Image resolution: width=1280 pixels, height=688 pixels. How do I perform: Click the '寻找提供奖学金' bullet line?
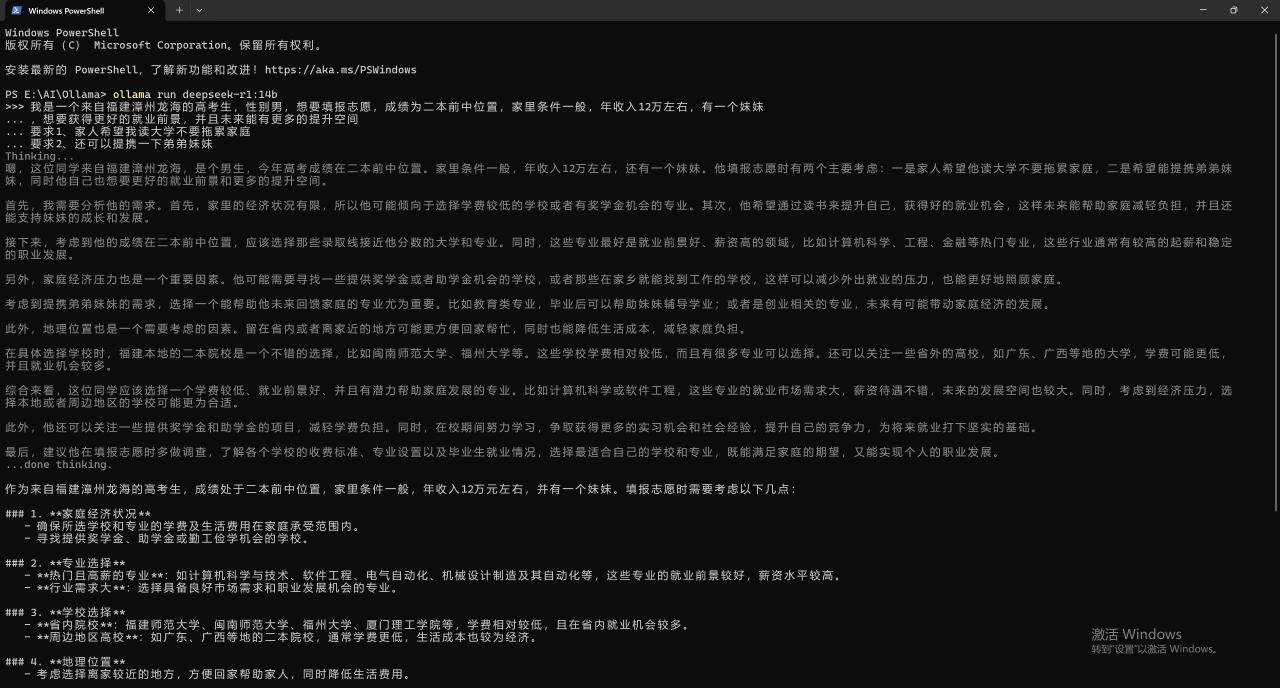[167, 538]
